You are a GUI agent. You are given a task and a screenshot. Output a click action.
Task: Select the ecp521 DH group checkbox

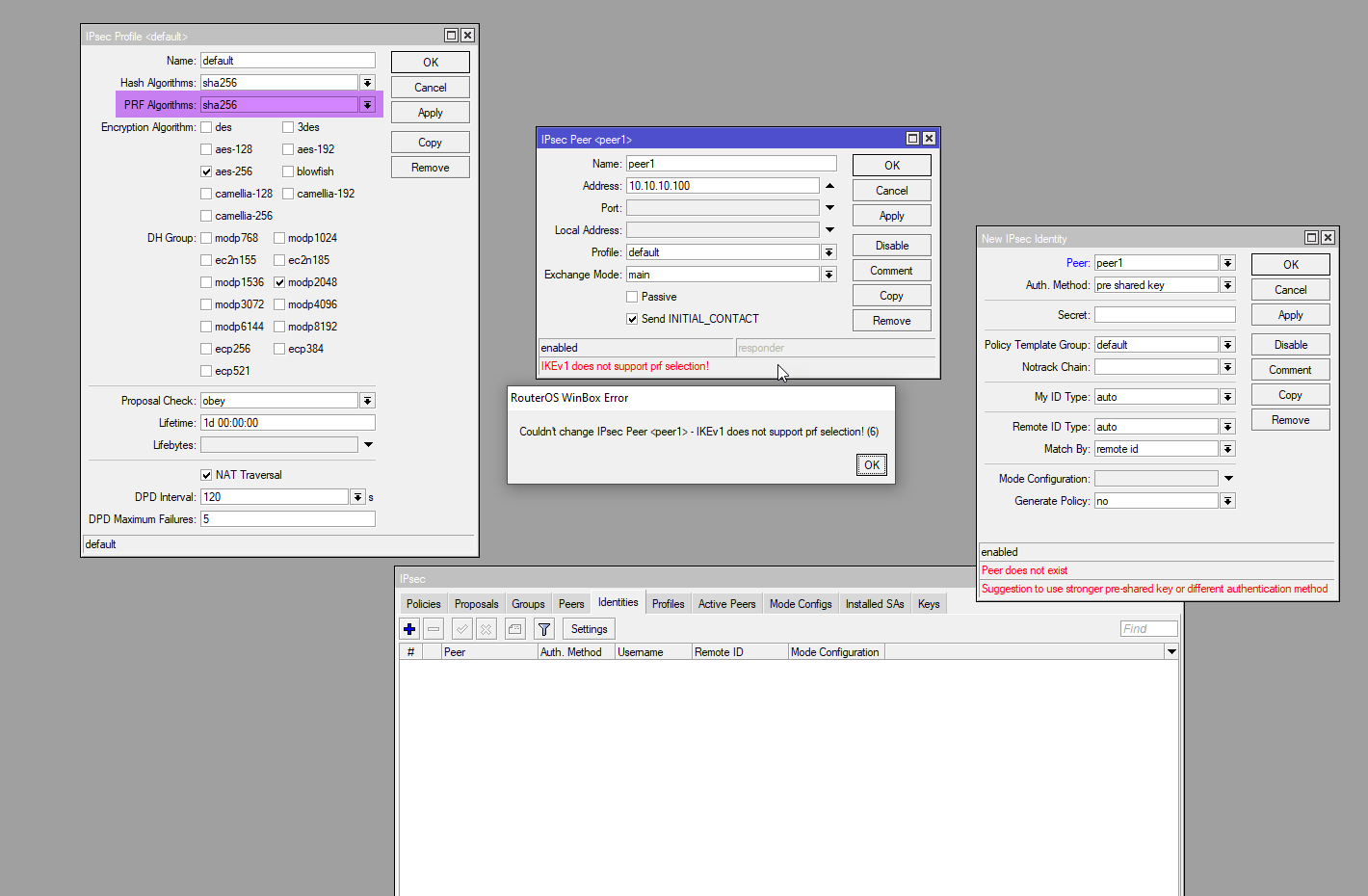click(x=206, y=371)
